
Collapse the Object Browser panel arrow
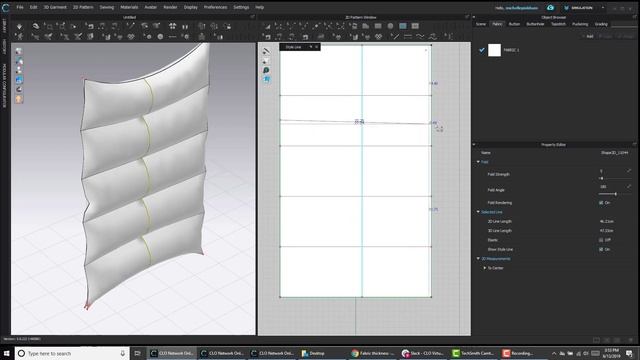tap(473, 17)
